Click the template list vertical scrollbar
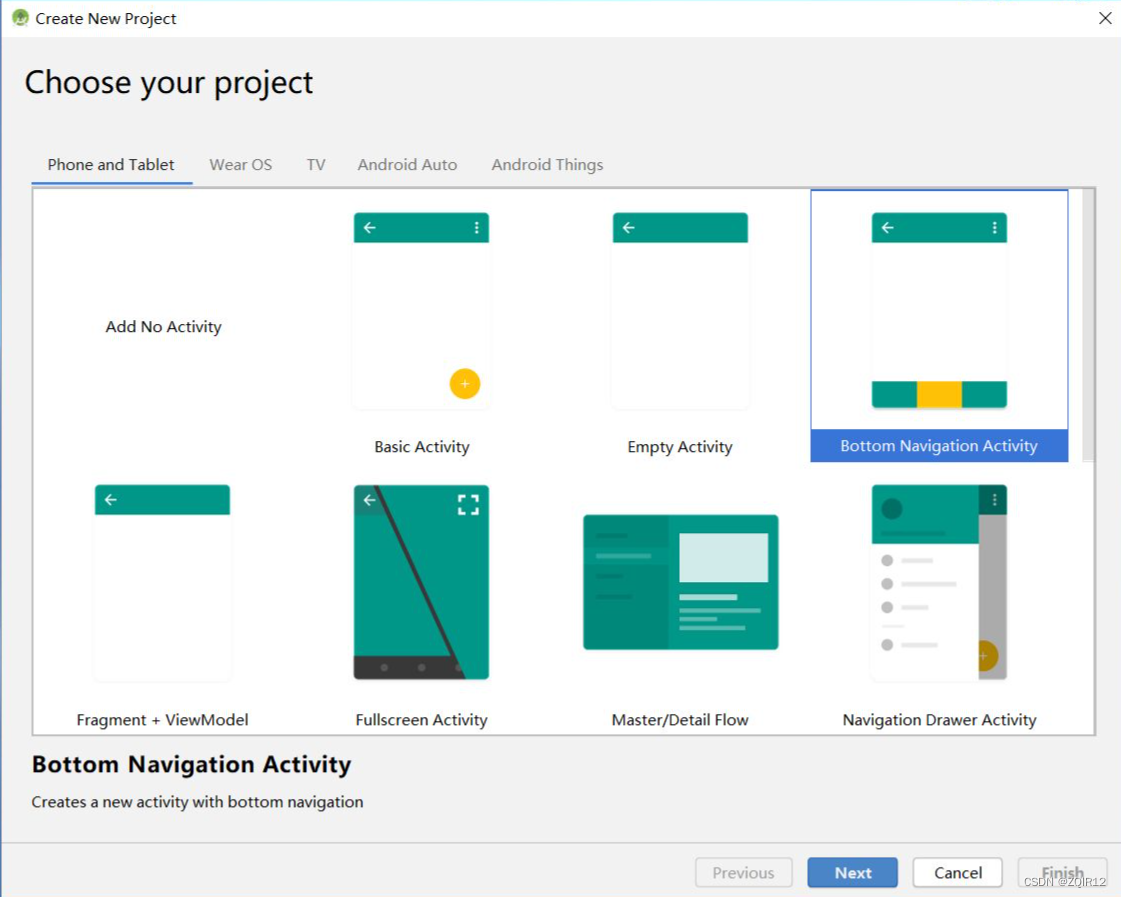Viewport: 1121px width, 897px height. (1088, 325)
